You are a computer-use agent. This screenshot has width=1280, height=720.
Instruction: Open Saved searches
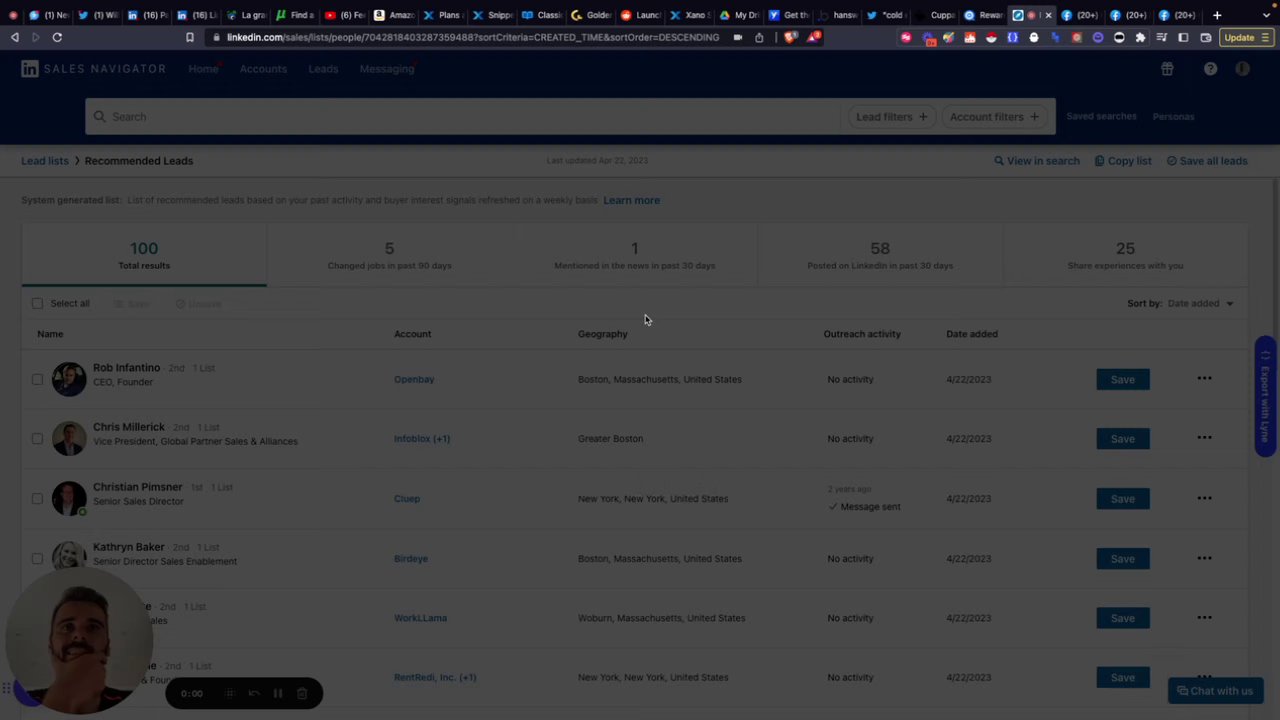click(1101, 116)
